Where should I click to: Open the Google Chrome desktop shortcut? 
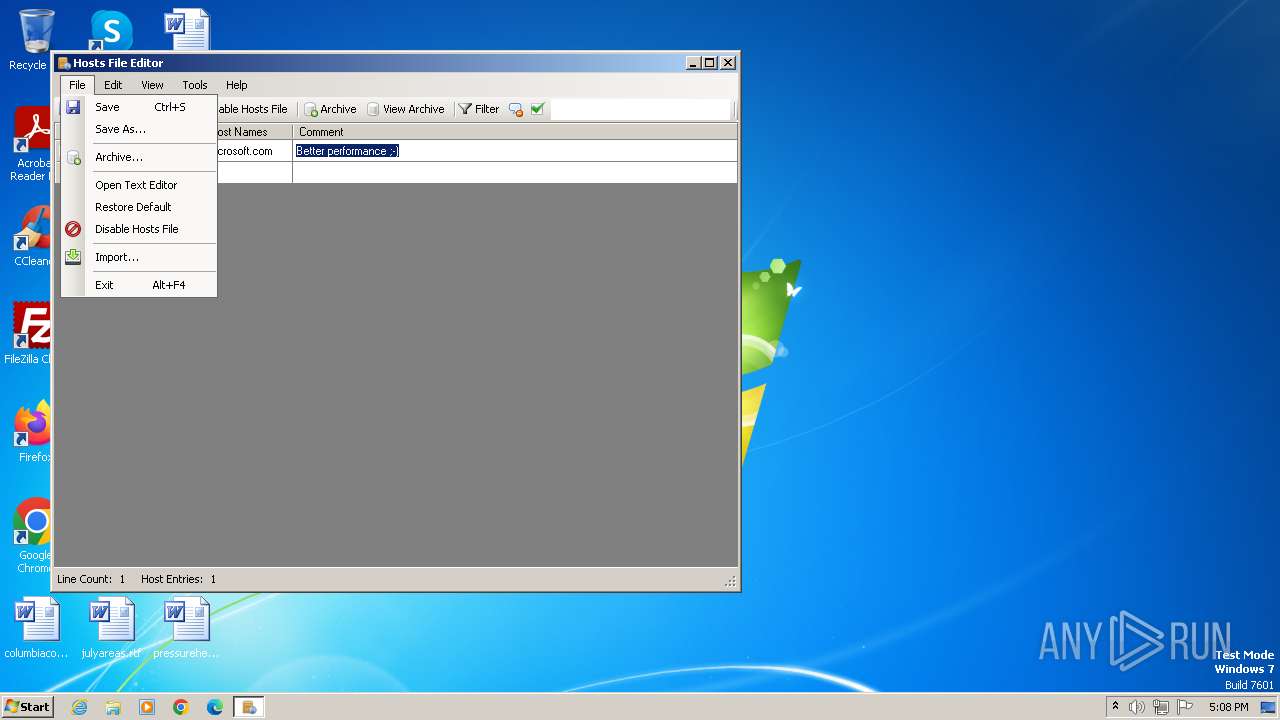(x=34, y=536)
